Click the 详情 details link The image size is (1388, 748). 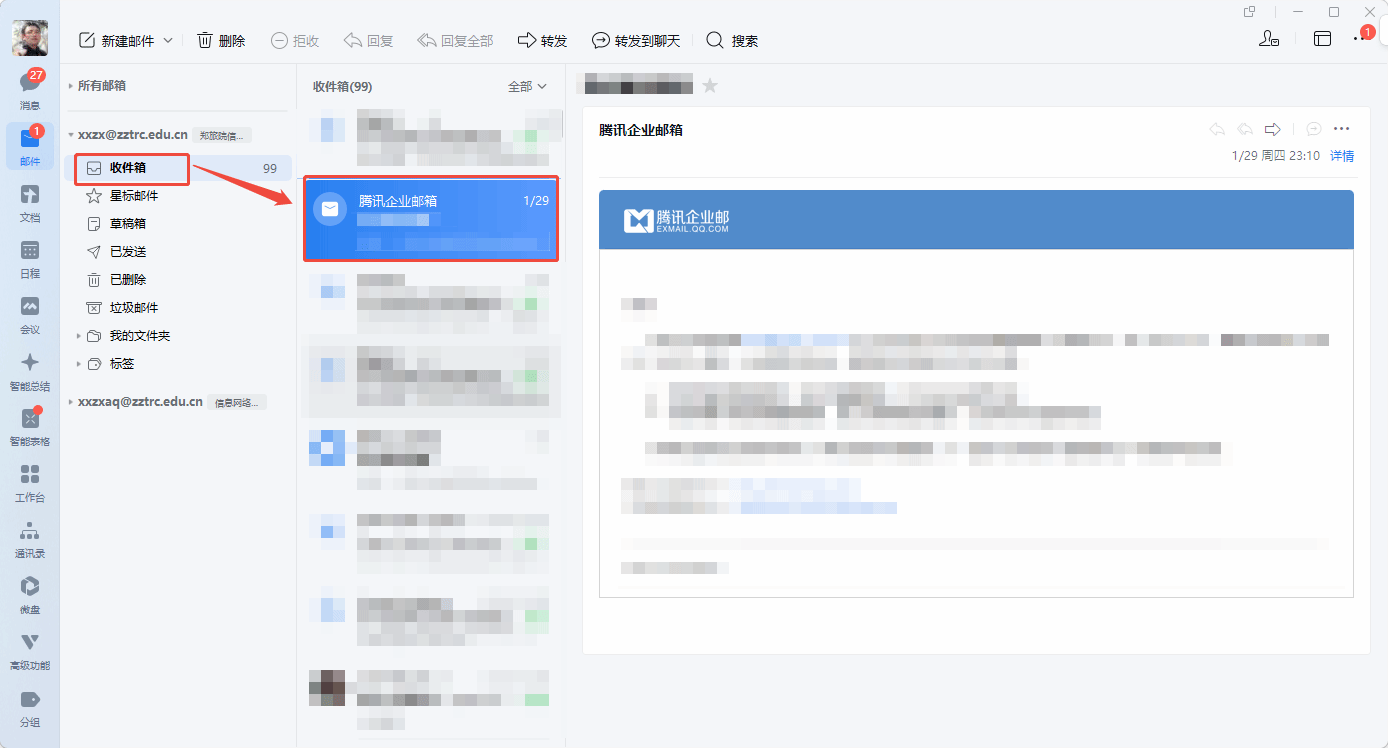[x=1341, y=156]
